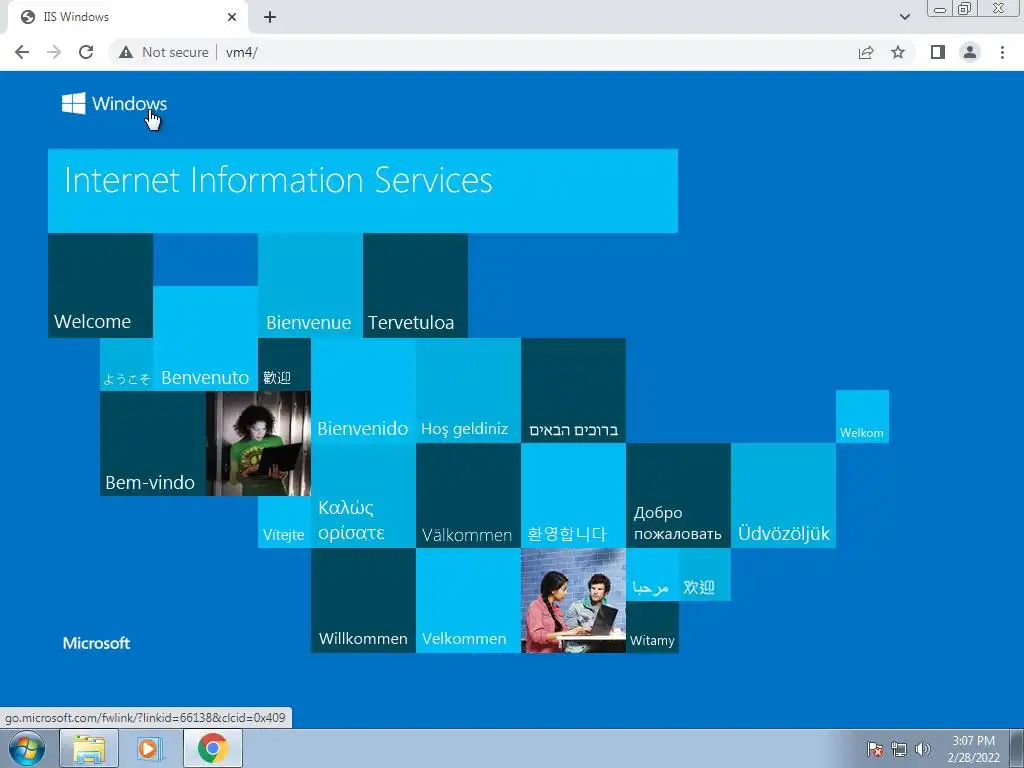This screenshot has width=1024, height=768.
Task: Click the Välkommen tile
Action: [468, 496]
